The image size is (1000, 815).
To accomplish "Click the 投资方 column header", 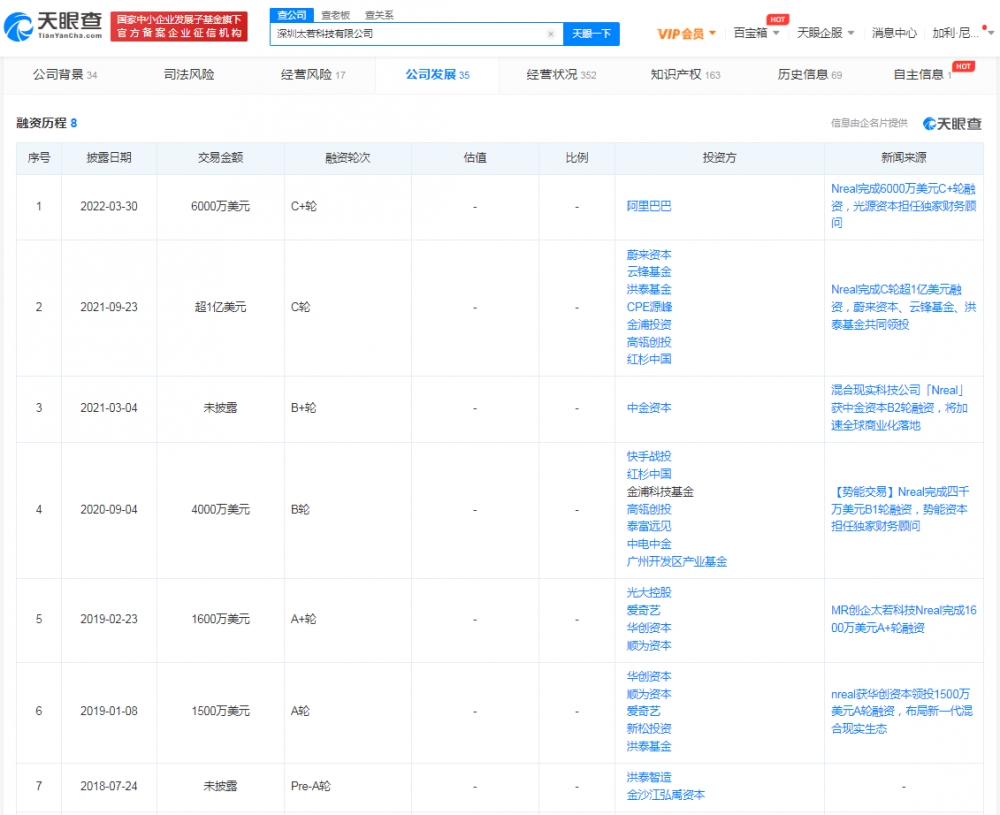I will point(719,158).
